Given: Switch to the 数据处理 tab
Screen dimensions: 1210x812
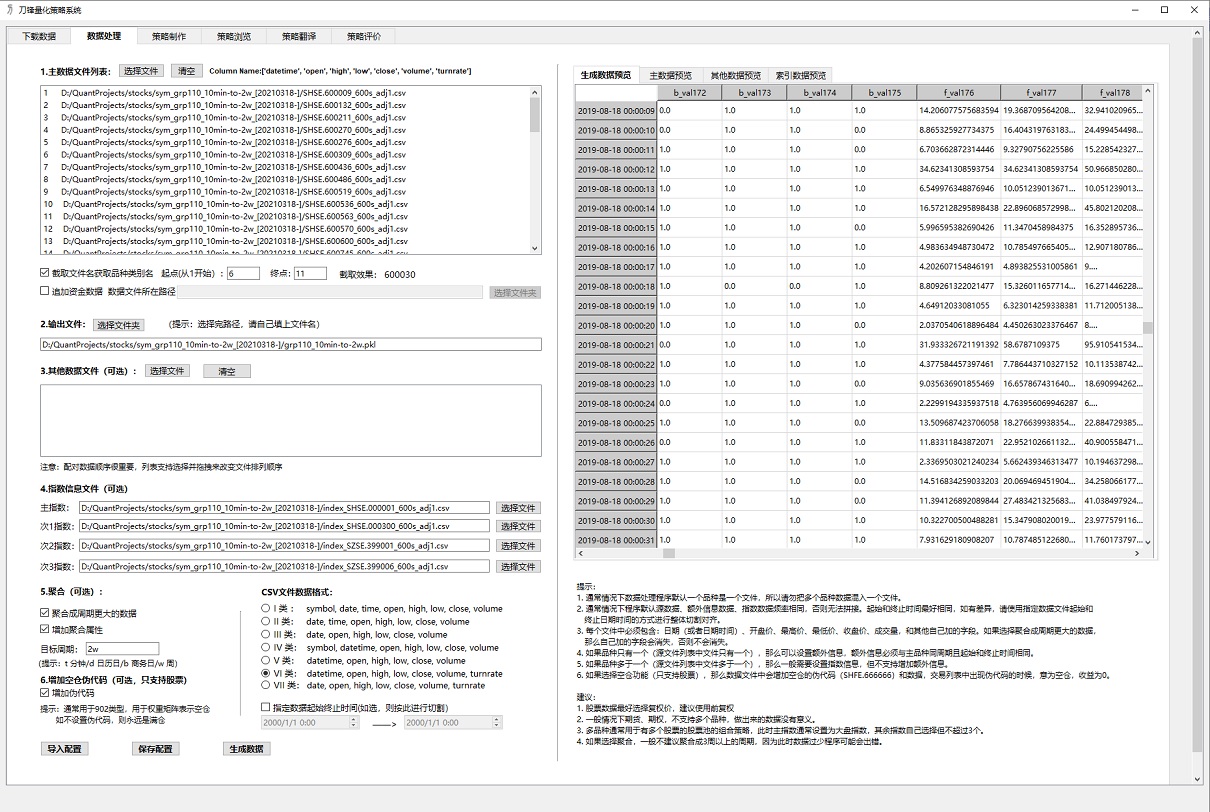Looking at the screenshot, I should (x=104, y=36).
